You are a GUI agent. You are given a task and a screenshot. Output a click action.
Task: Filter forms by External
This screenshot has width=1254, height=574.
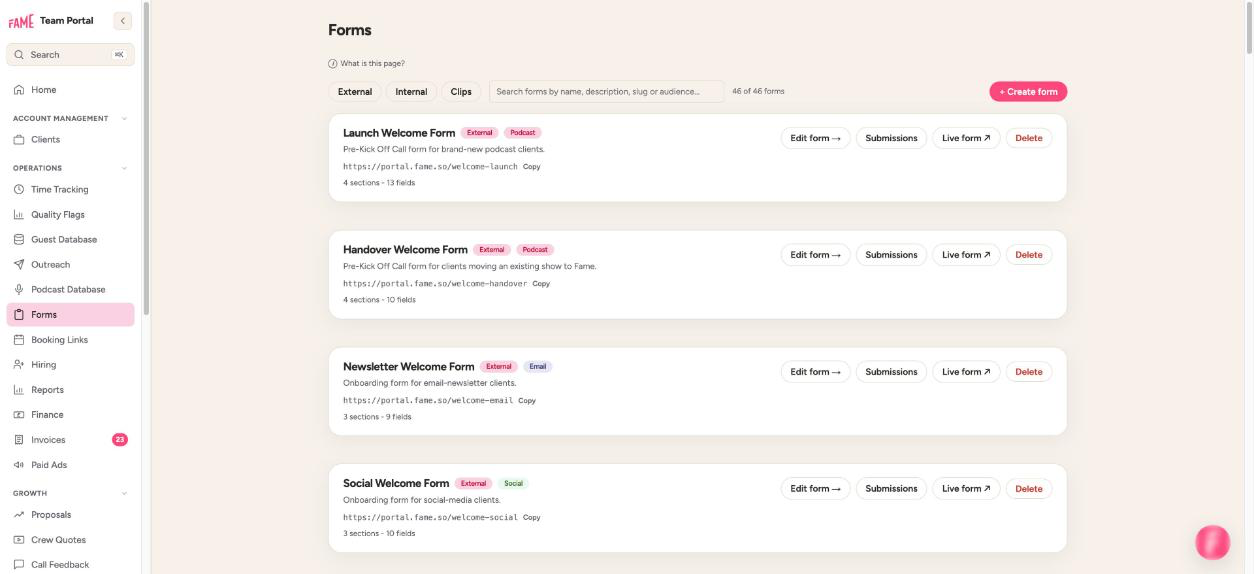click(355, 92)
